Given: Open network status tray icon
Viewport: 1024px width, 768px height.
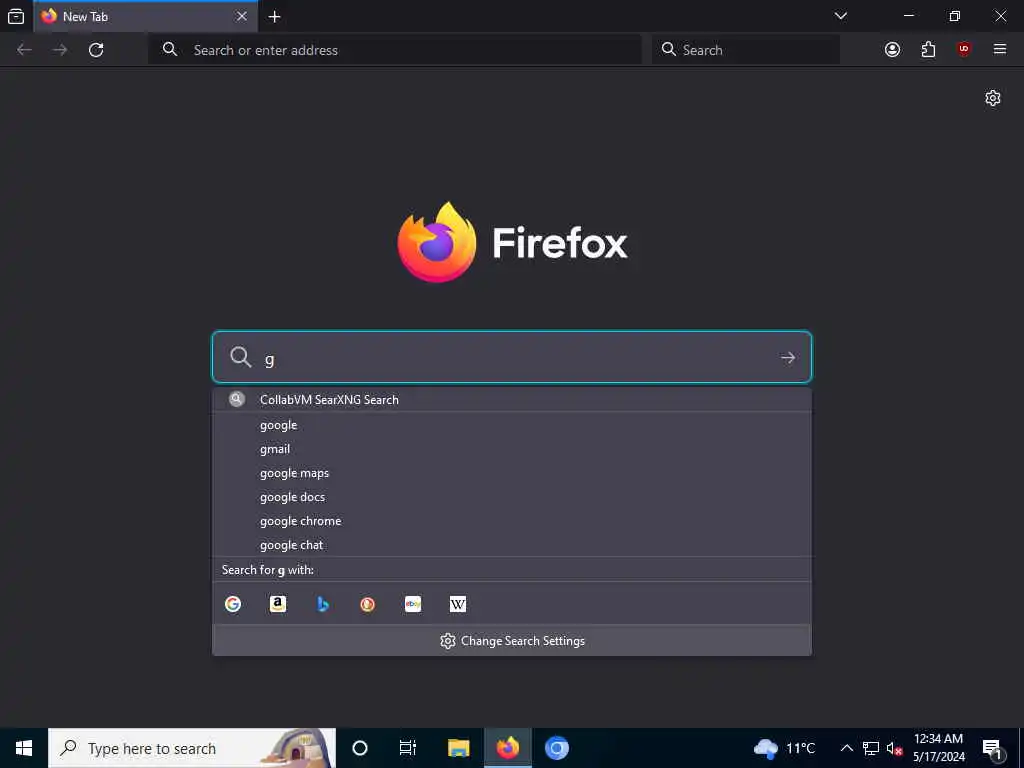Looking at the screenshot, I should (x=871, y=748).
